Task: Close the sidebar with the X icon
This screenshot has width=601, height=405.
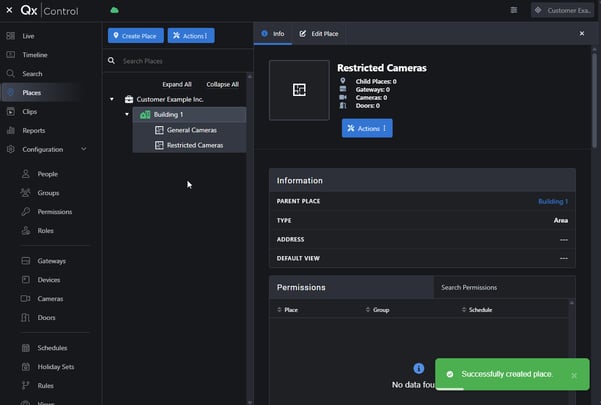Action: pyautogui.click(x=9, y=10)
